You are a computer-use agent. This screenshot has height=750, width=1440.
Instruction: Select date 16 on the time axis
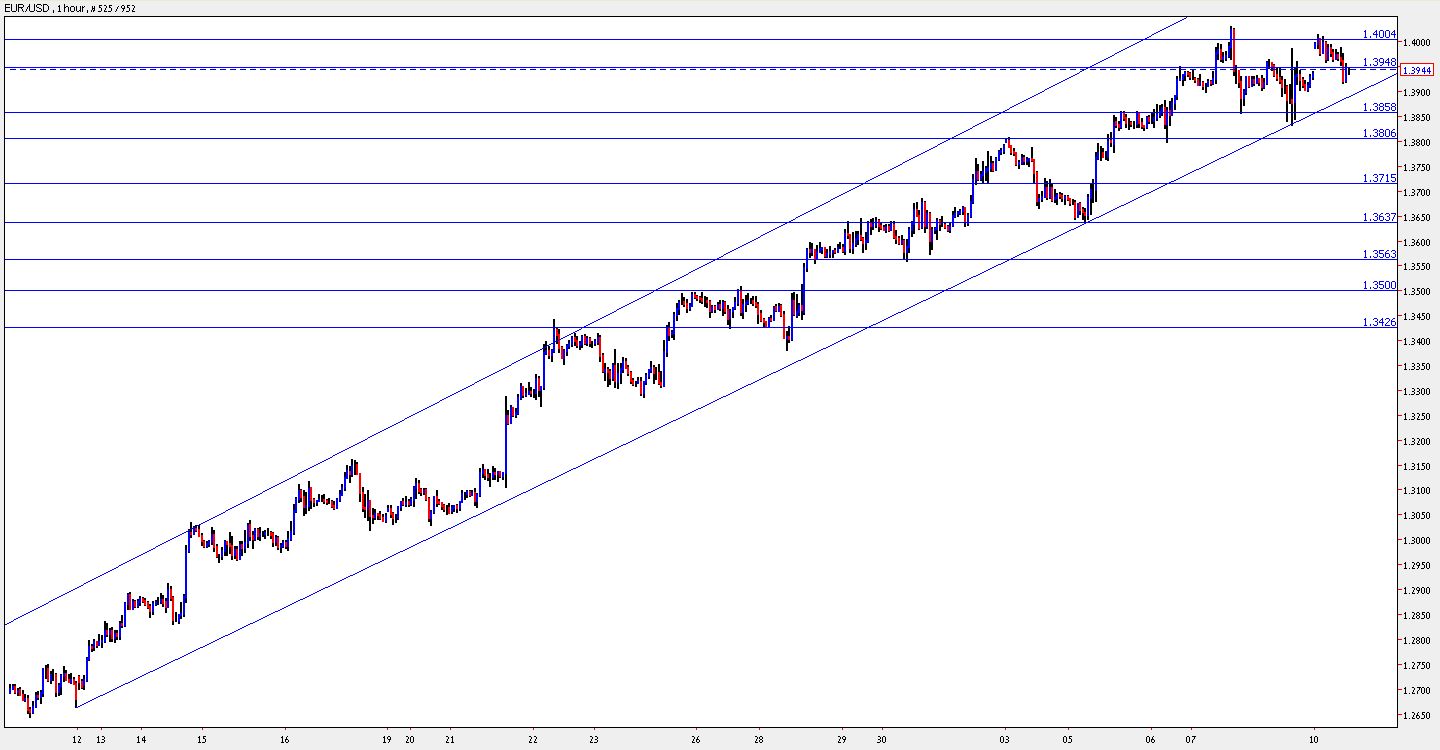tap(284, 741)
